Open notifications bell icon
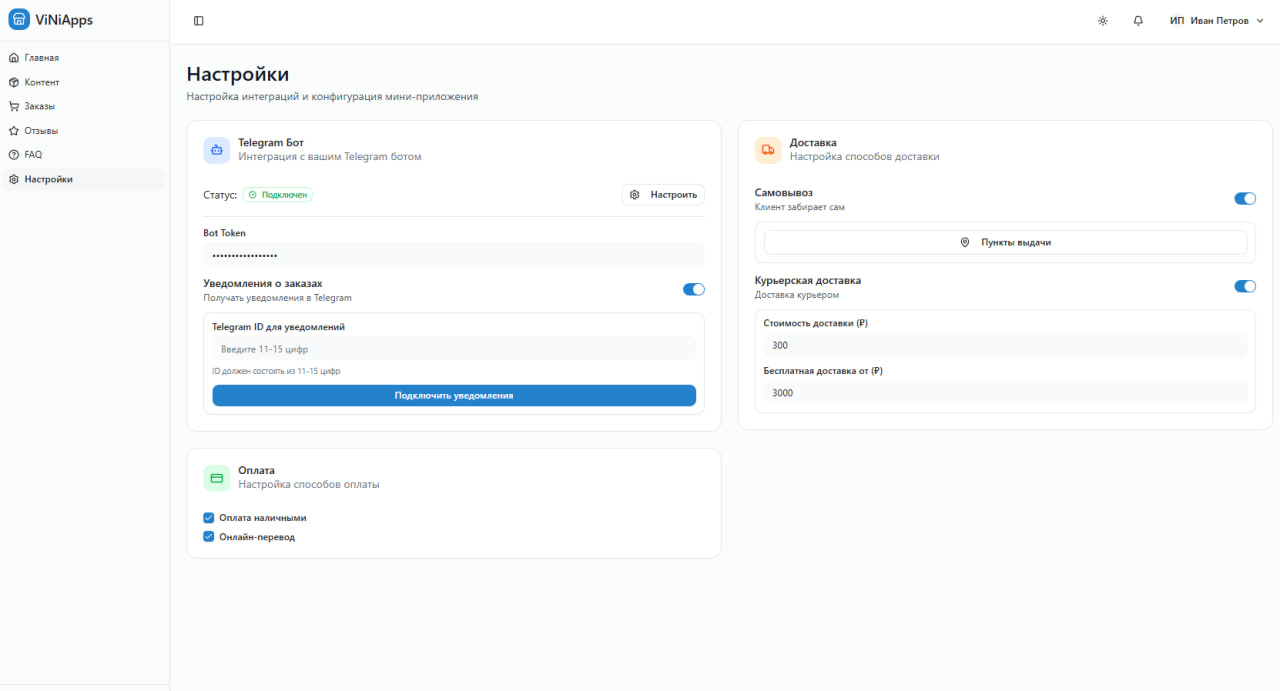Viewport: 1280px width, 691px height. pos(1138,21)
